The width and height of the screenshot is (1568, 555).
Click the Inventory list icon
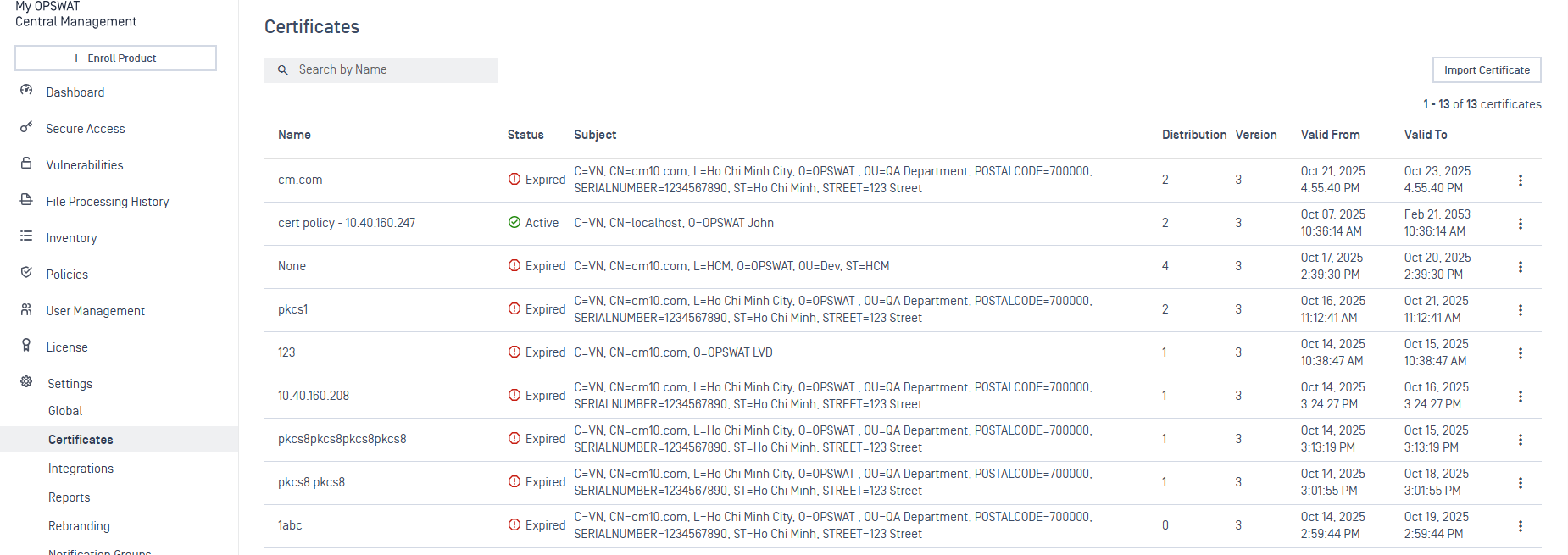(26, 236)
